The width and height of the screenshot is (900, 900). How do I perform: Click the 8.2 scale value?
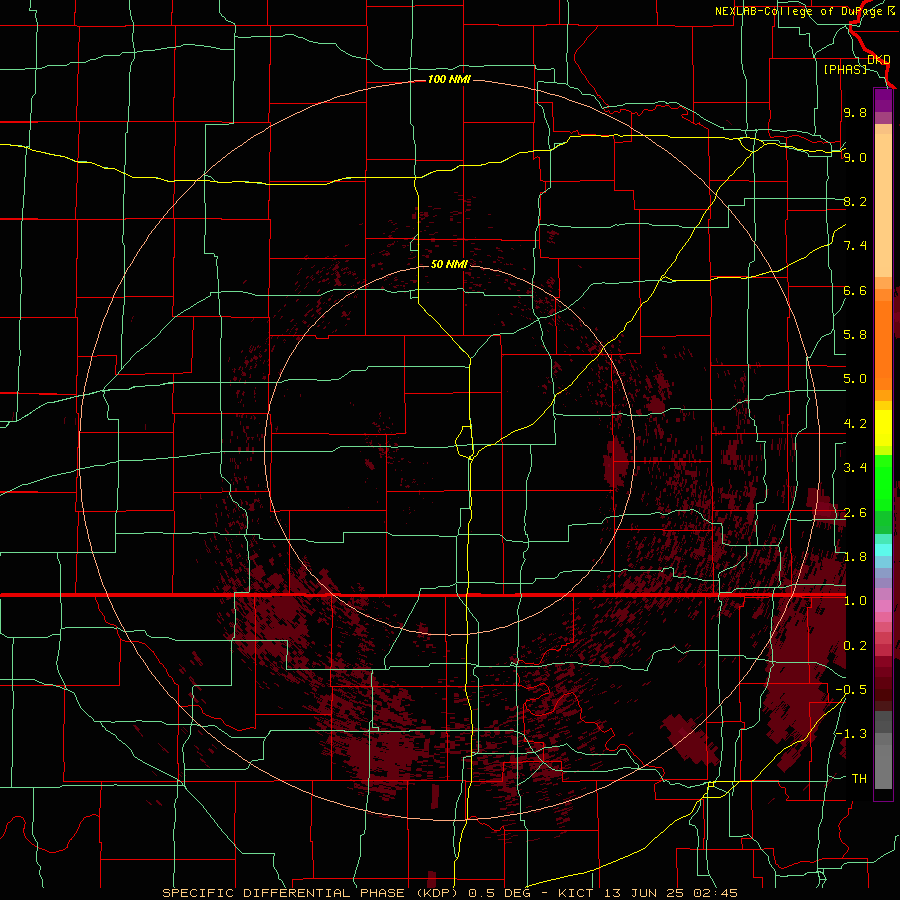click(x=855, y=201)
